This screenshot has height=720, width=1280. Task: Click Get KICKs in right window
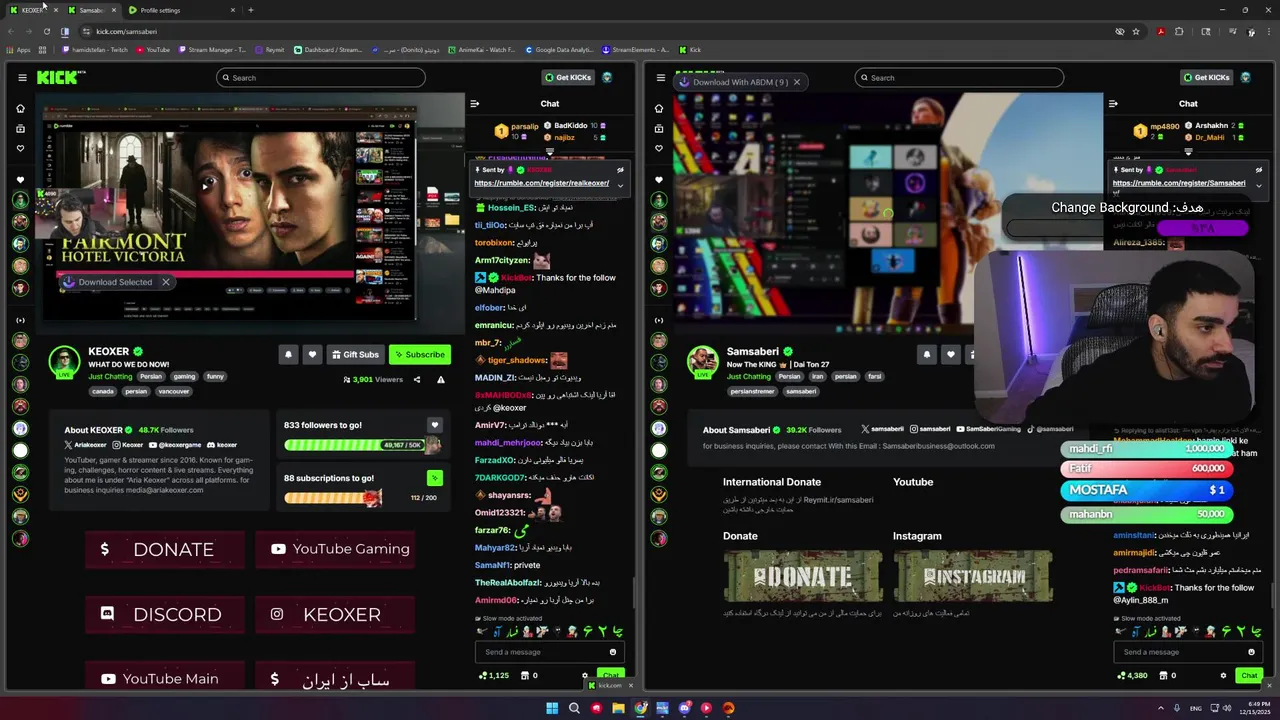tap(1206, 77)
